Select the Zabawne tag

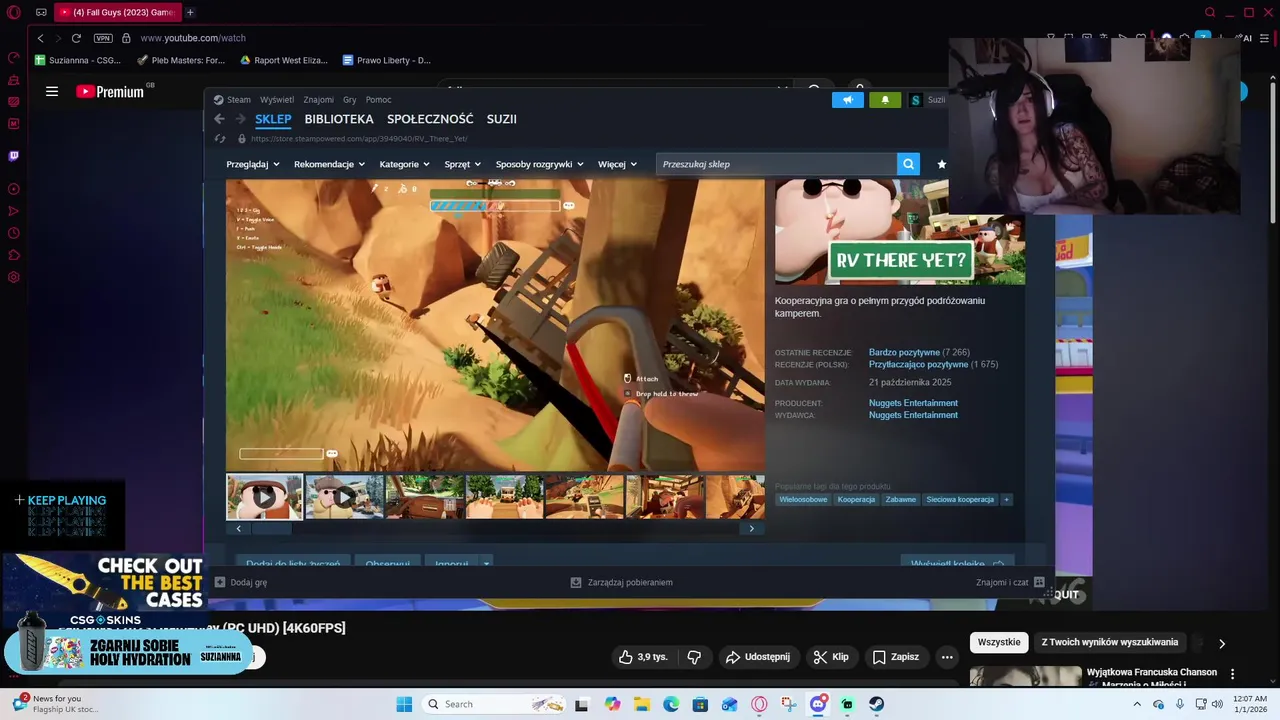tap(900, 500)
